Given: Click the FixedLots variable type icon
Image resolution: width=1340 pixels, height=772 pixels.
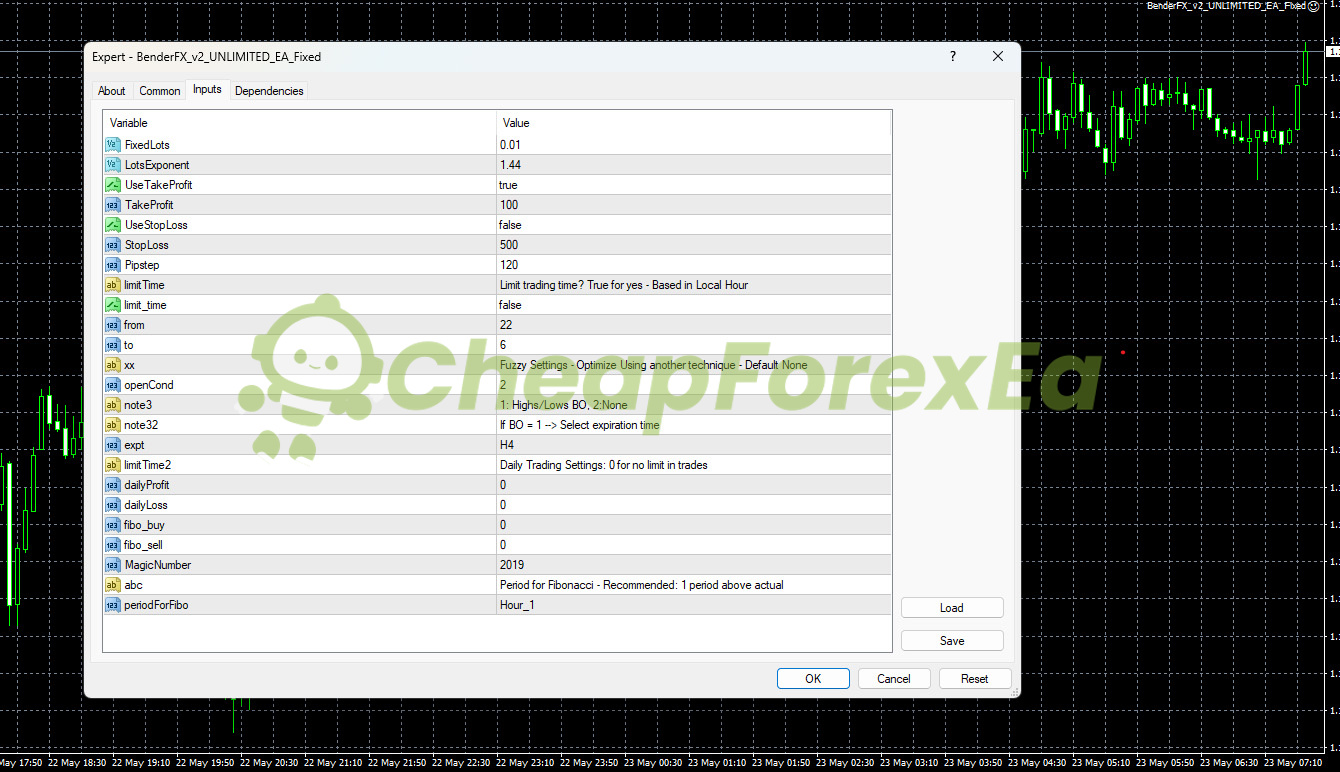Looking at the screenshot, I should [x=112, y=145].
